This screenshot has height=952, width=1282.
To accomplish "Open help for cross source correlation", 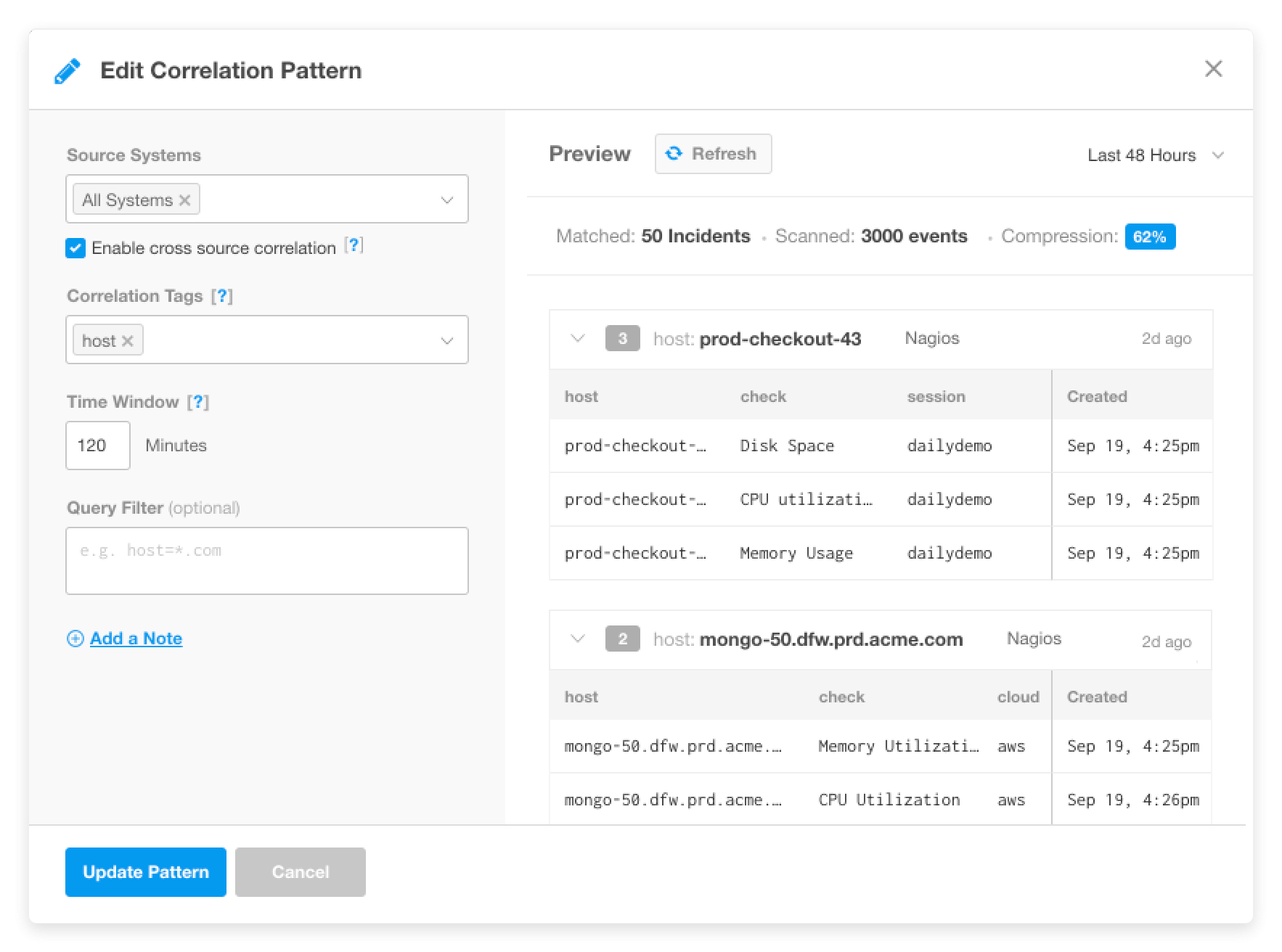I will click(354, 246).
